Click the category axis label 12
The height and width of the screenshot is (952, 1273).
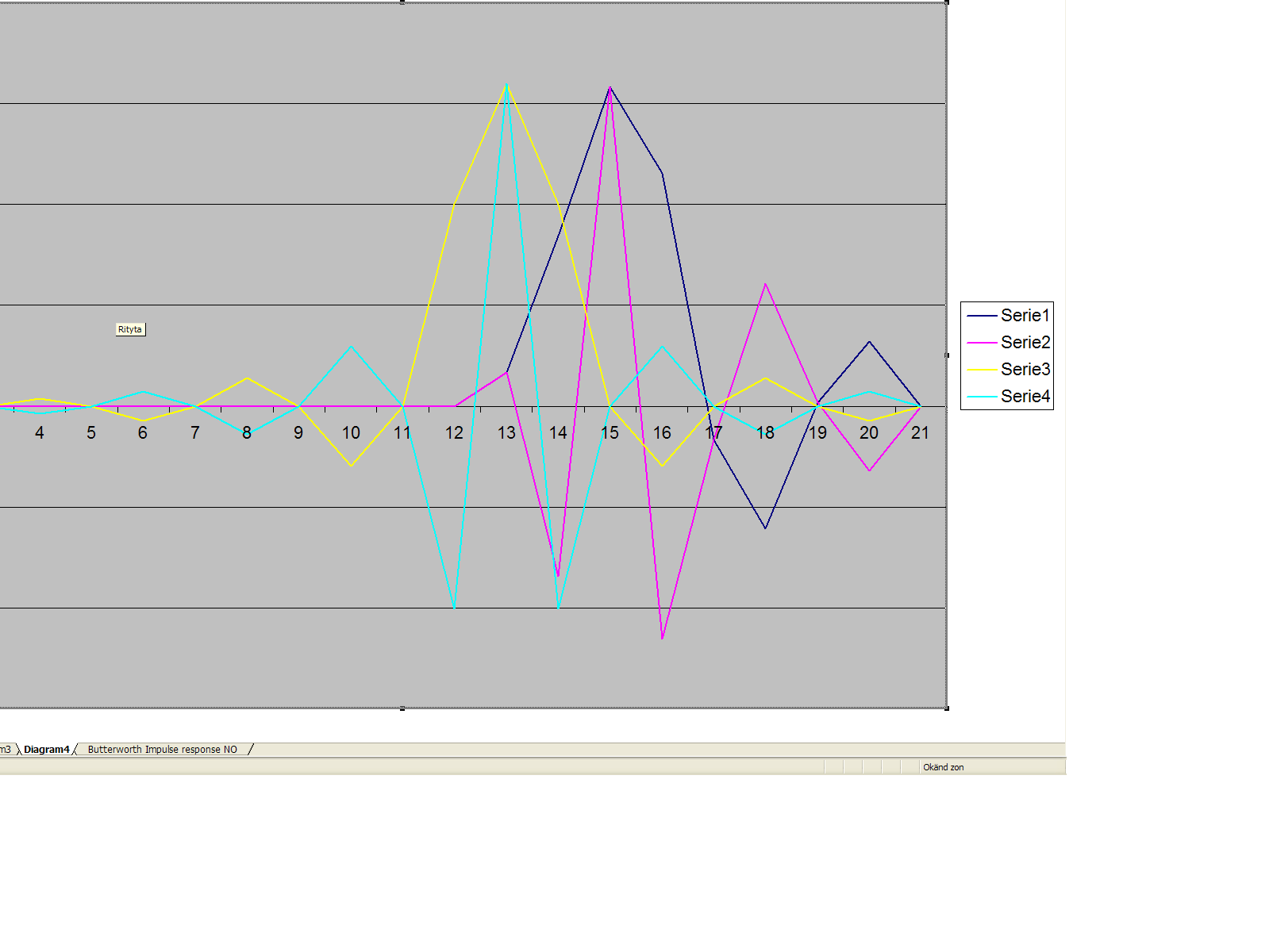[x=454, y=433]
